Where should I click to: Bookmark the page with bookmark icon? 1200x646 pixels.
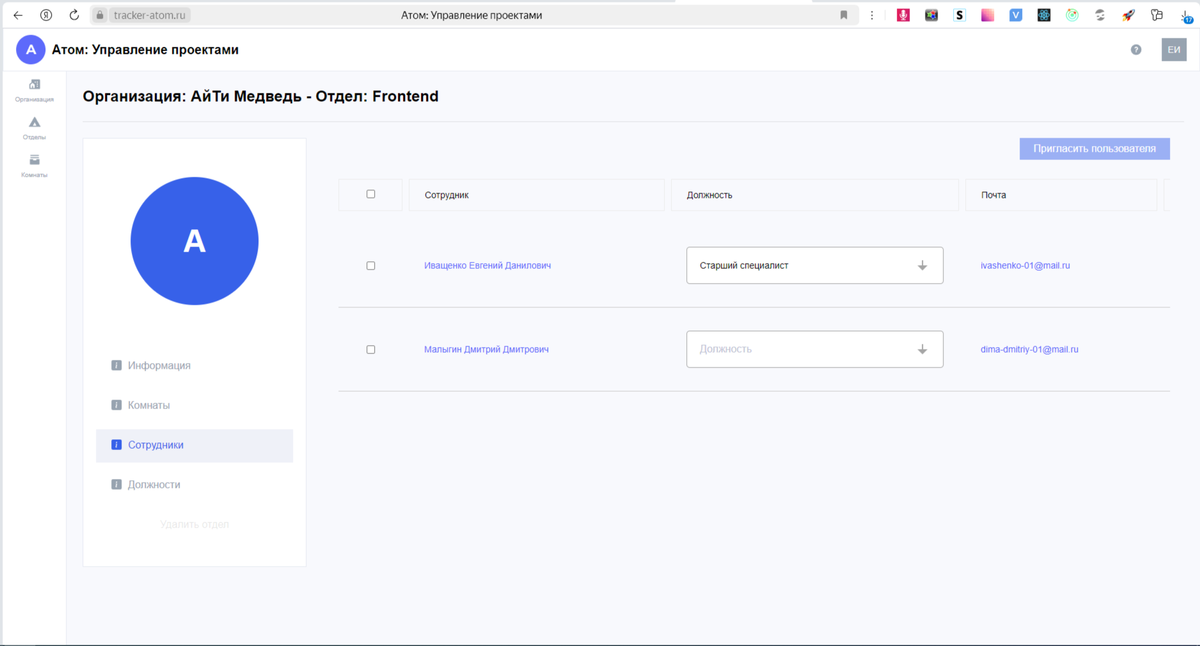tap(844, 15)
